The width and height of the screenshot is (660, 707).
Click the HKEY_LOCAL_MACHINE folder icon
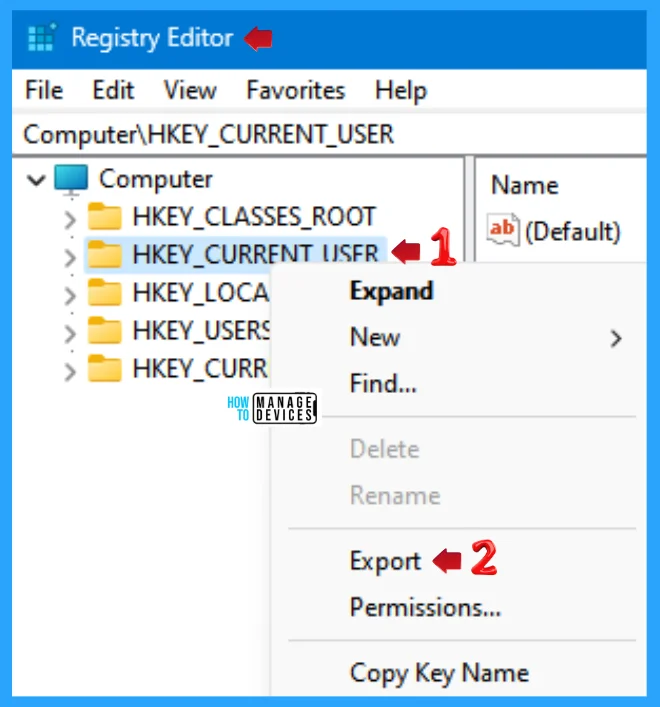click(104, 293)
